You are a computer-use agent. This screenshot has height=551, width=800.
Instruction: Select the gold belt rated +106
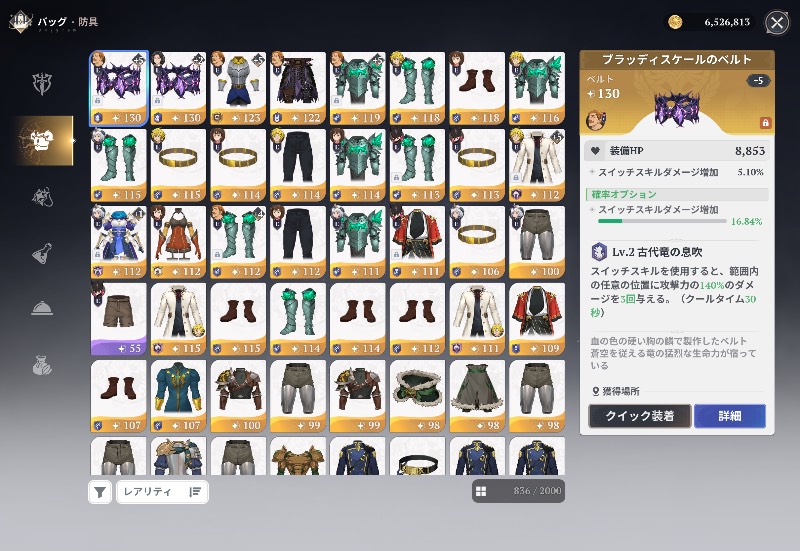[477, 242]
